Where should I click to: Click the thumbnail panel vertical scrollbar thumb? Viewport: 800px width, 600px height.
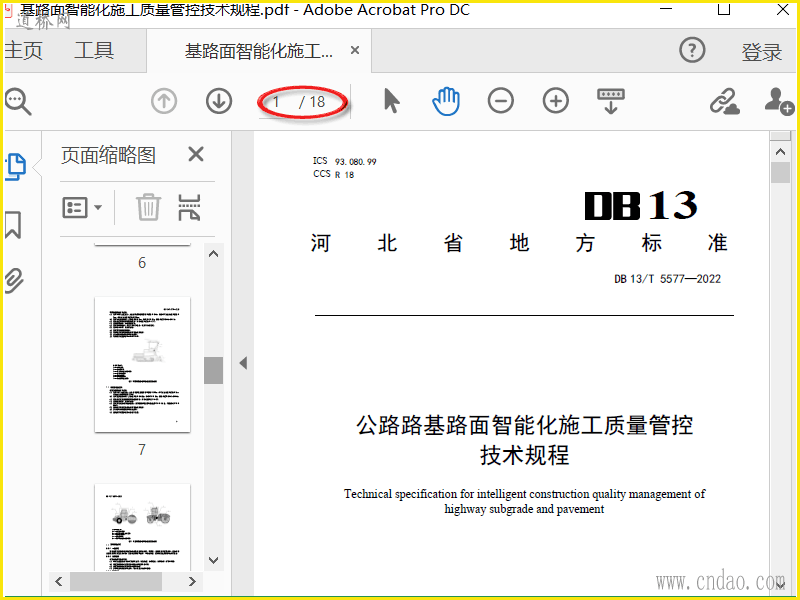coord(213,370)
